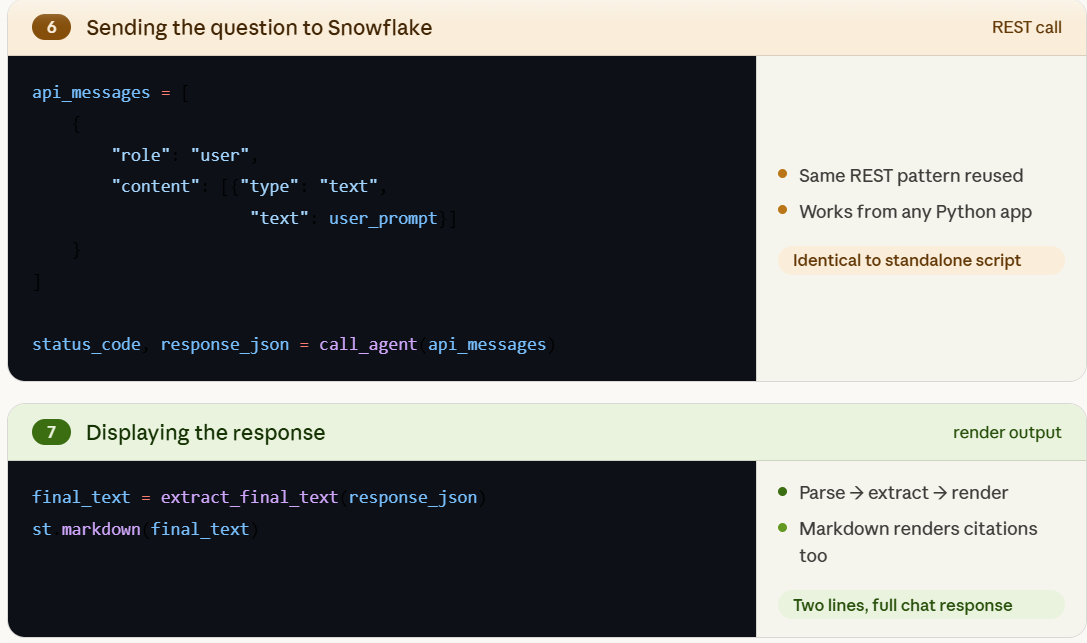Expand the "Displaying the response" section heading
This screenshot has height=643, width=1087.
pos(205,433)
